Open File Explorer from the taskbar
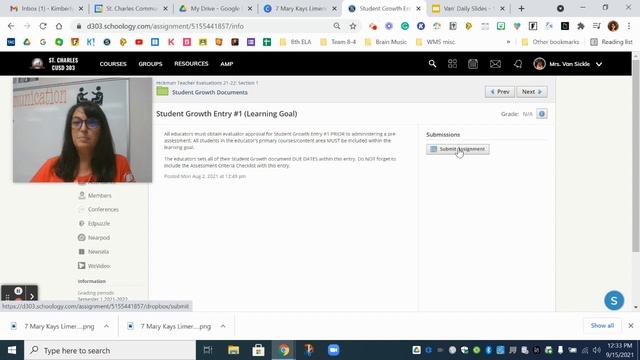Viewport: 640px width, 360px height. pyautogui.click(x=233, y=350)
